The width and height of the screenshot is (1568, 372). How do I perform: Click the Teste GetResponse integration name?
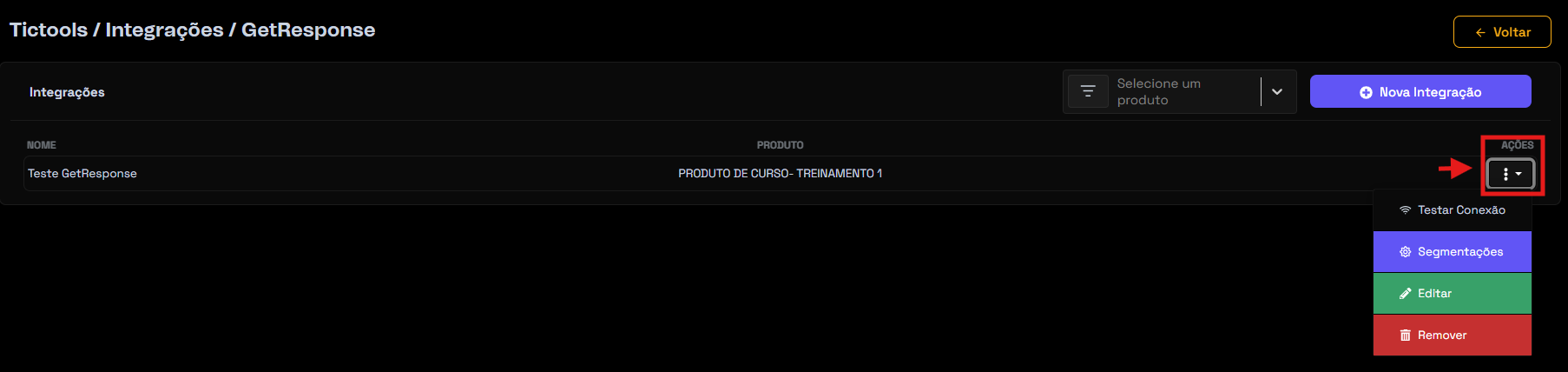coord(82,174)
